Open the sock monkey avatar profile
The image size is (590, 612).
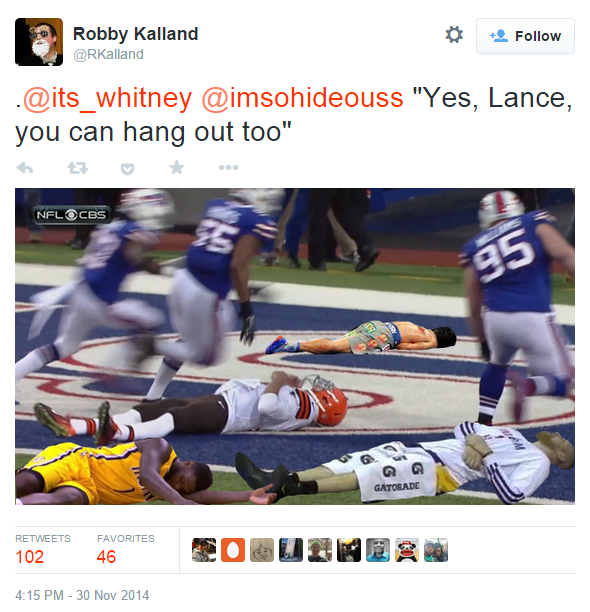[407, 550]
